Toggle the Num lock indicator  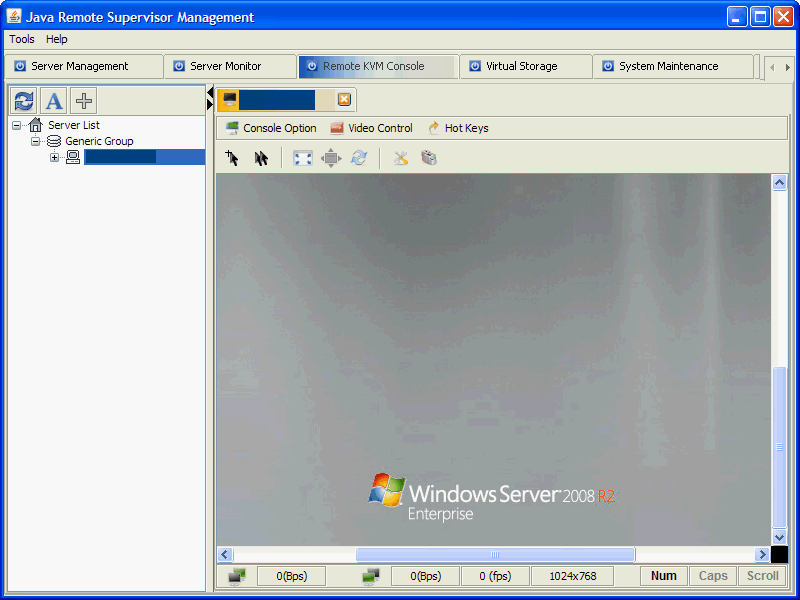(x=664, y=576)
